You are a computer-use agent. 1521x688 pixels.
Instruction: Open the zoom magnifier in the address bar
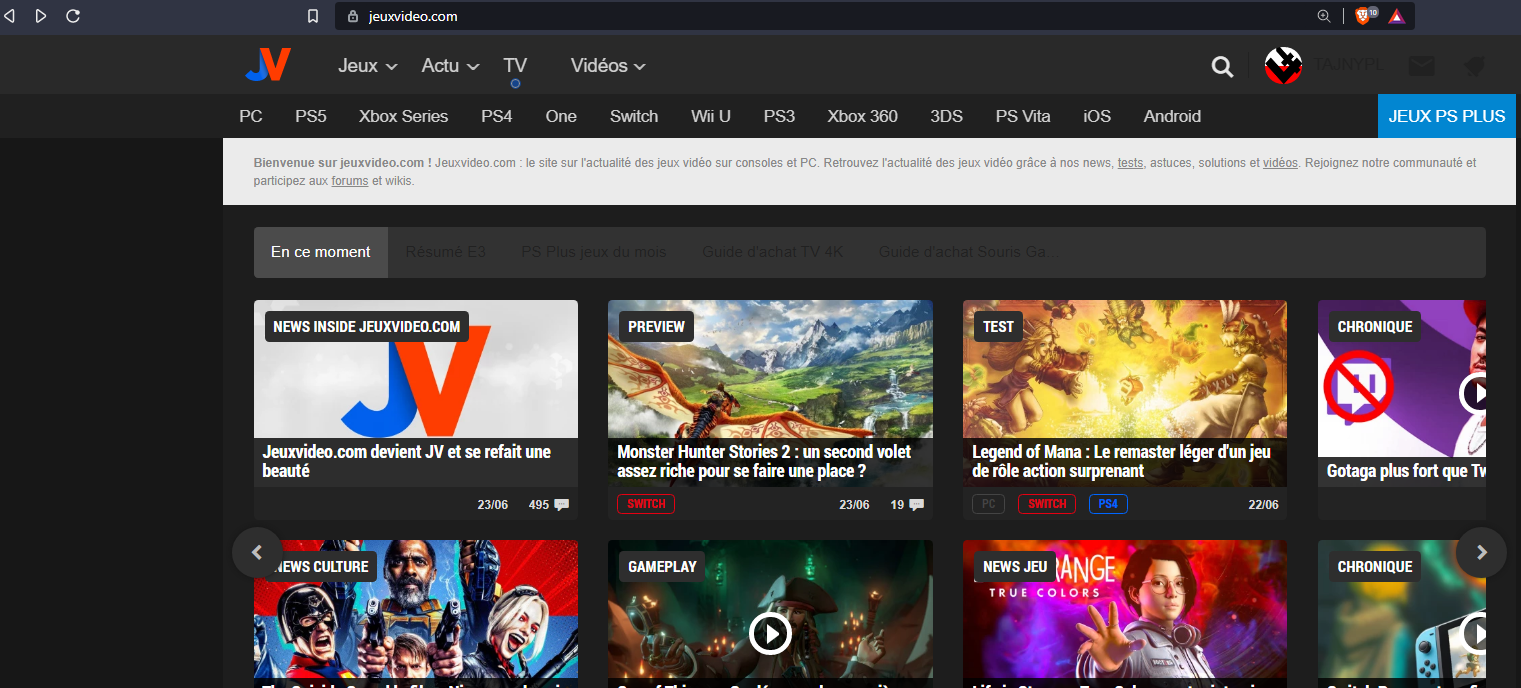pos(1324,16)
